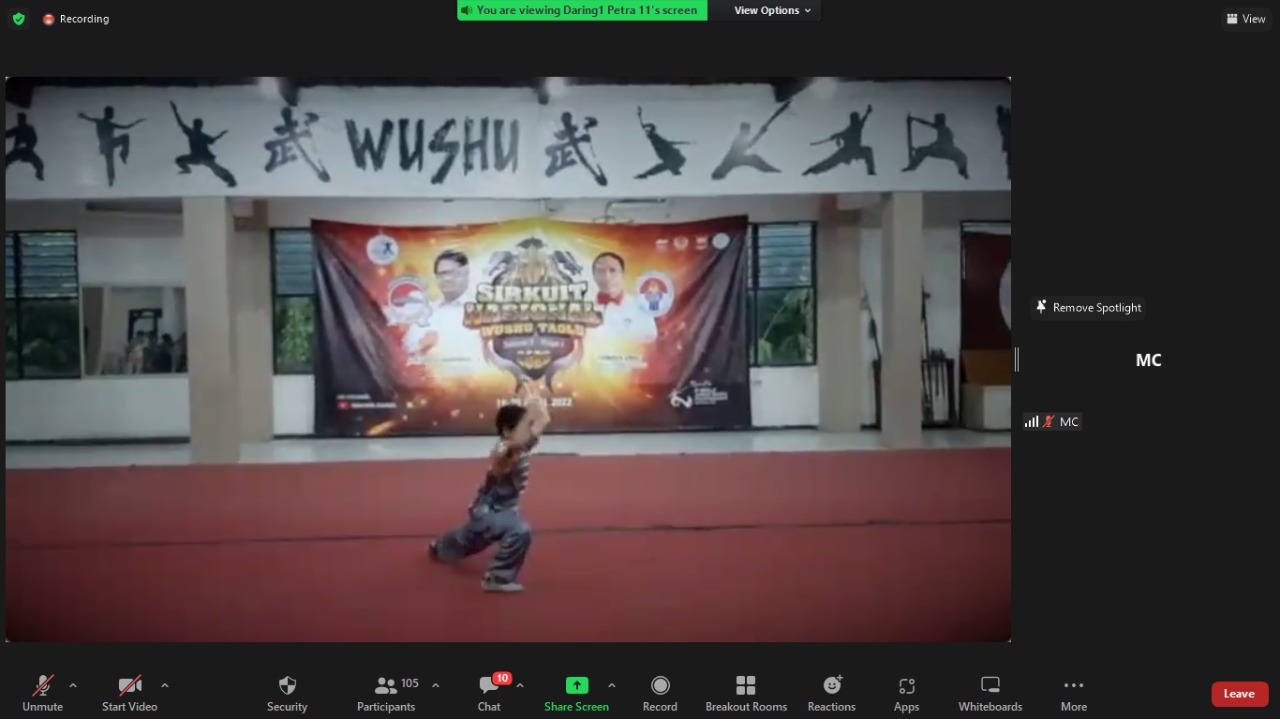Screen dimensions: 1280x719
Task: Expand Share Screen options arrow
Action: pos(611,686)
